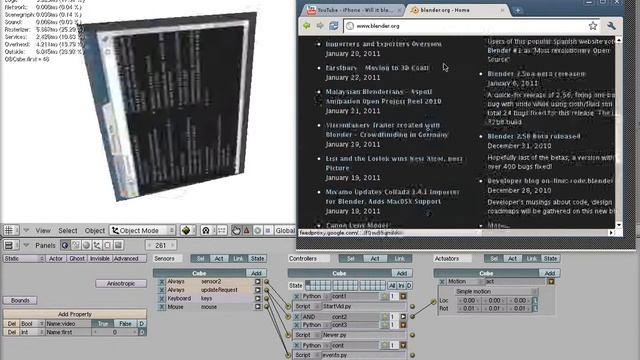This screenshot has width=640, height=360.
Task: Click the Add Property button
Action: (75, 314)
